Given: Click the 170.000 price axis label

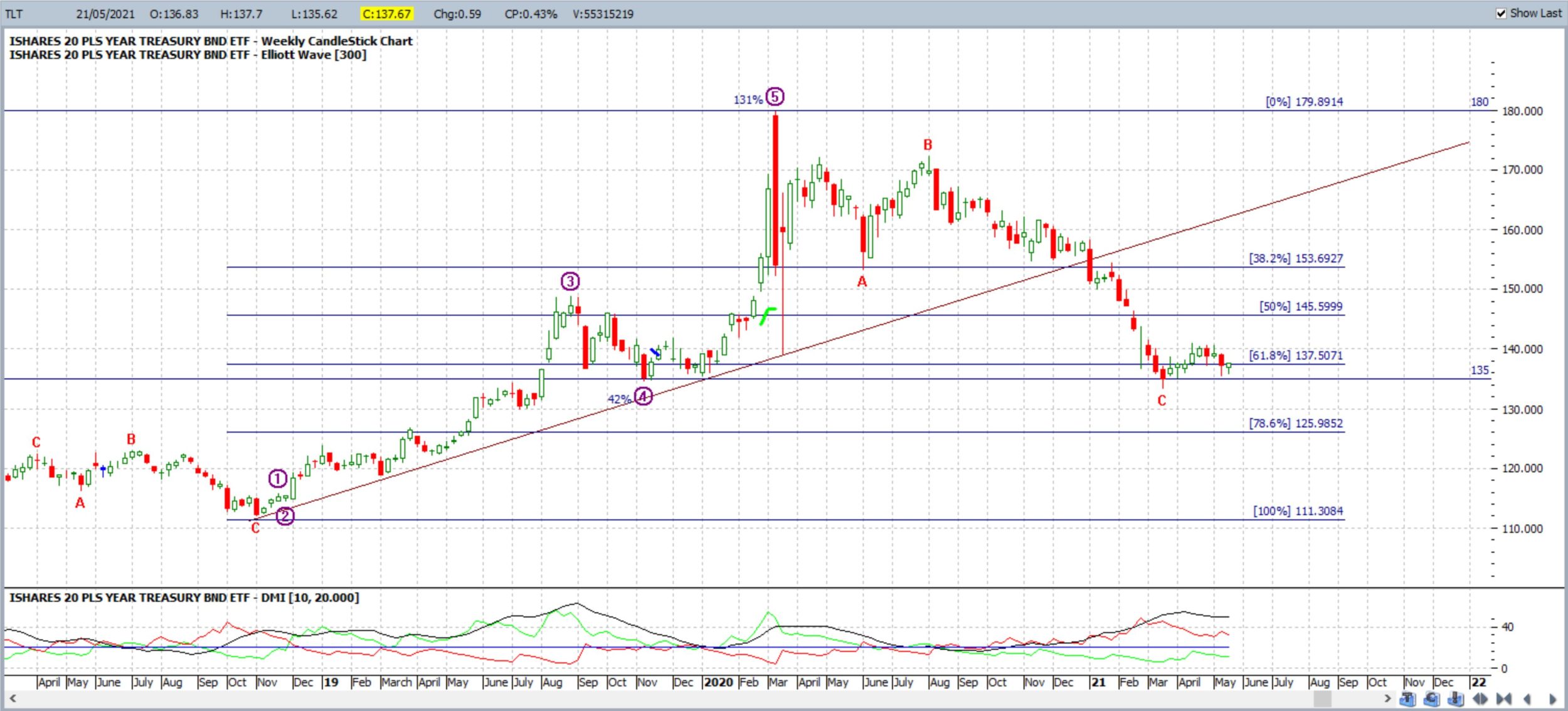Looking at the screenshot, I should click(x=1523, y=170).
